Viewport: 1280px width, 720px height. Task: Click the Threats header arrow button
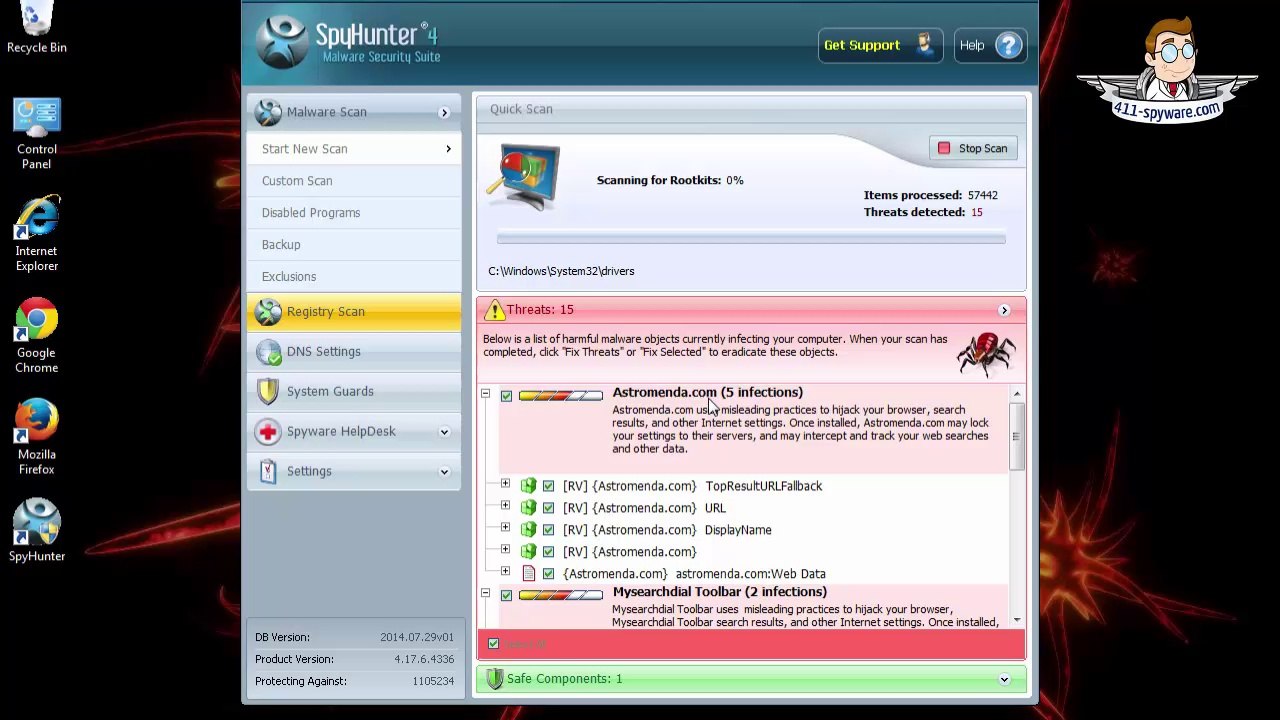pyautogui.click(x=1004, y=311)
